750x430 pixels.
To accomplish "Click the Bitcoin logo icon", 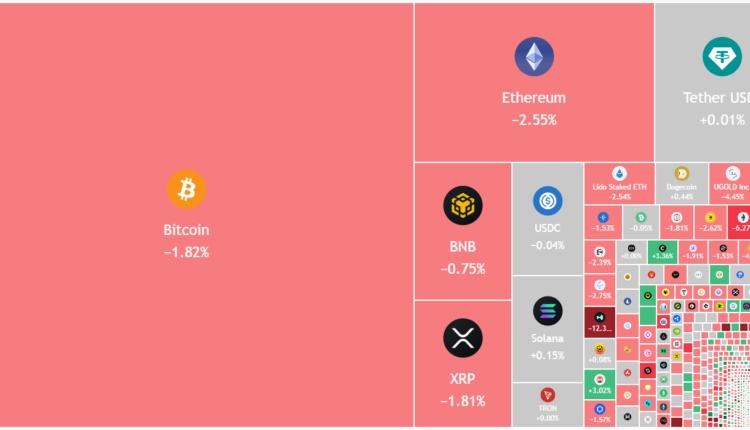I will pyautogui.click(x=186, y=188).
